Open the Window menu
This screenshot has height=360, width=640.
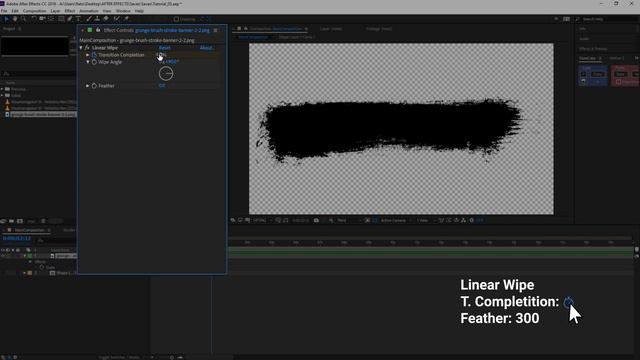click(123, 11)
